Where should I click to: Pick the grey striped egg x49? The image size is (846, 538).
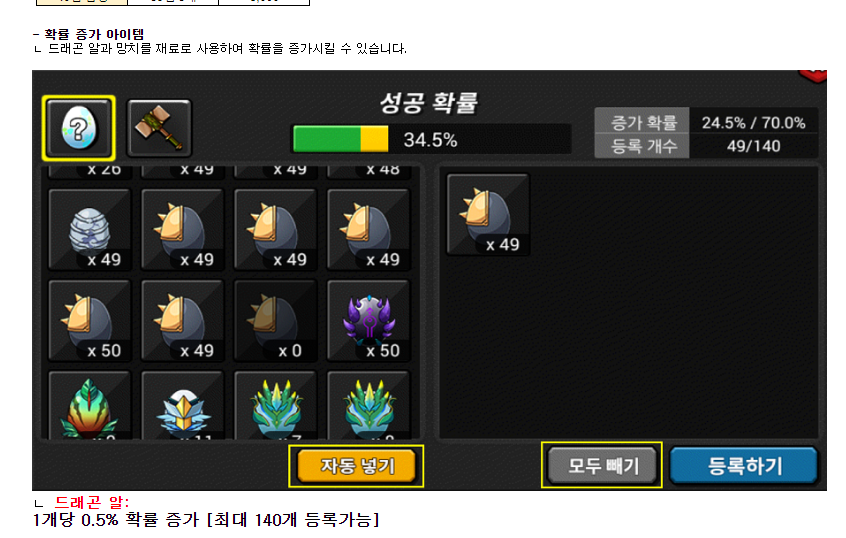pos(90,229)
